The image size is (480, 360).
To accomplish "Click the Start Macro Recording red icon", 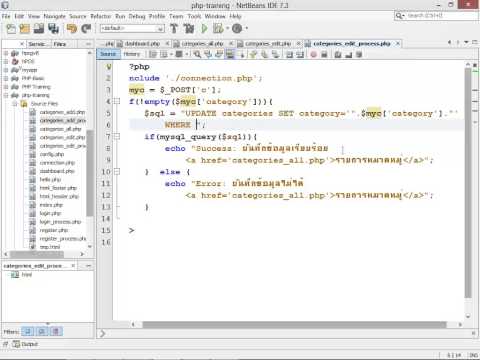I will pos(313,54).
